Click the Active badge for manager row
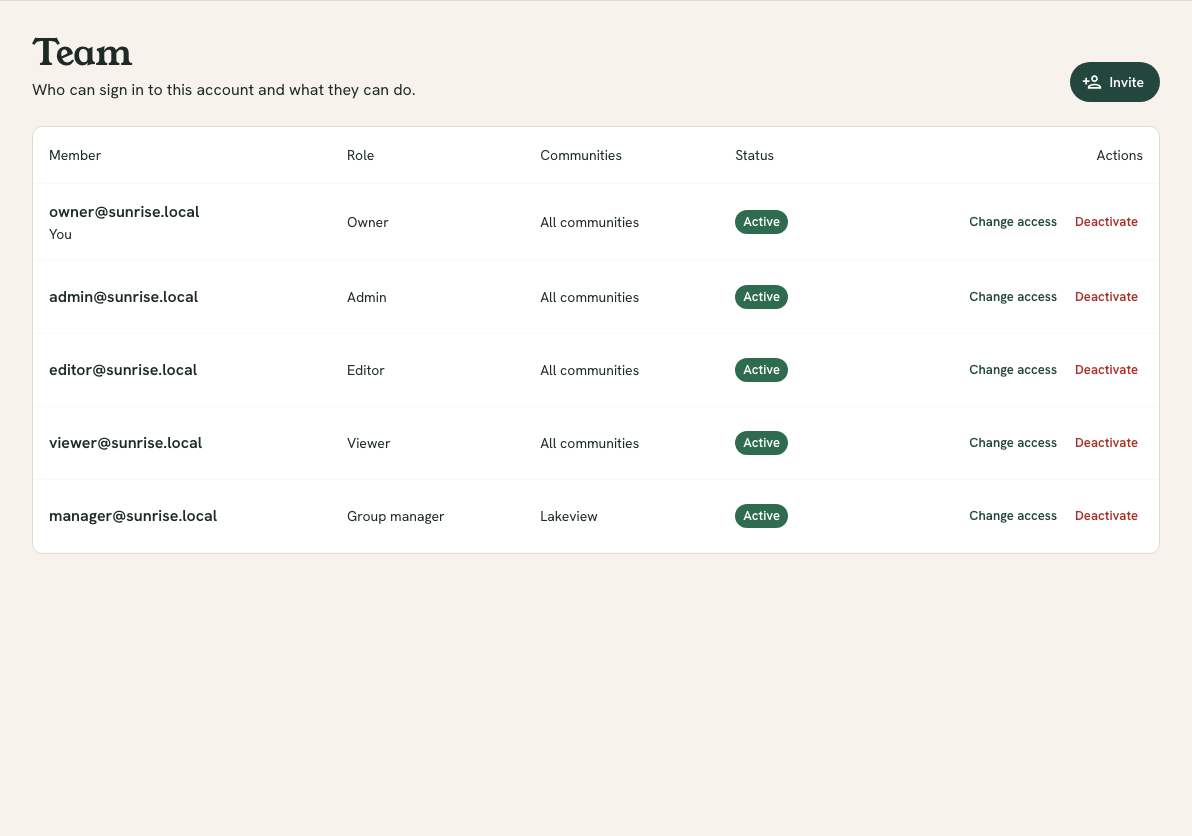This screenshot has height=836, width=1192. click(x=761, y=516)
